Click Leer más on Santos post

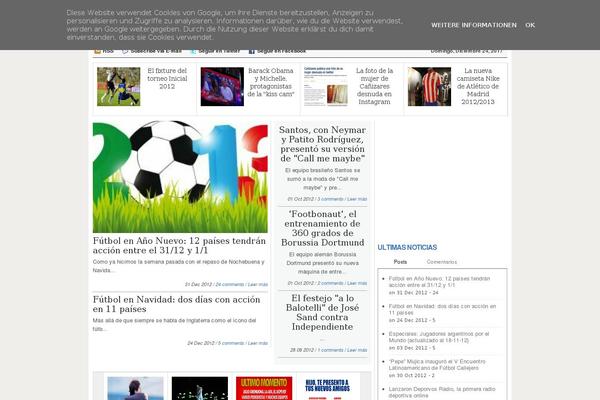(x=357, y=199)
